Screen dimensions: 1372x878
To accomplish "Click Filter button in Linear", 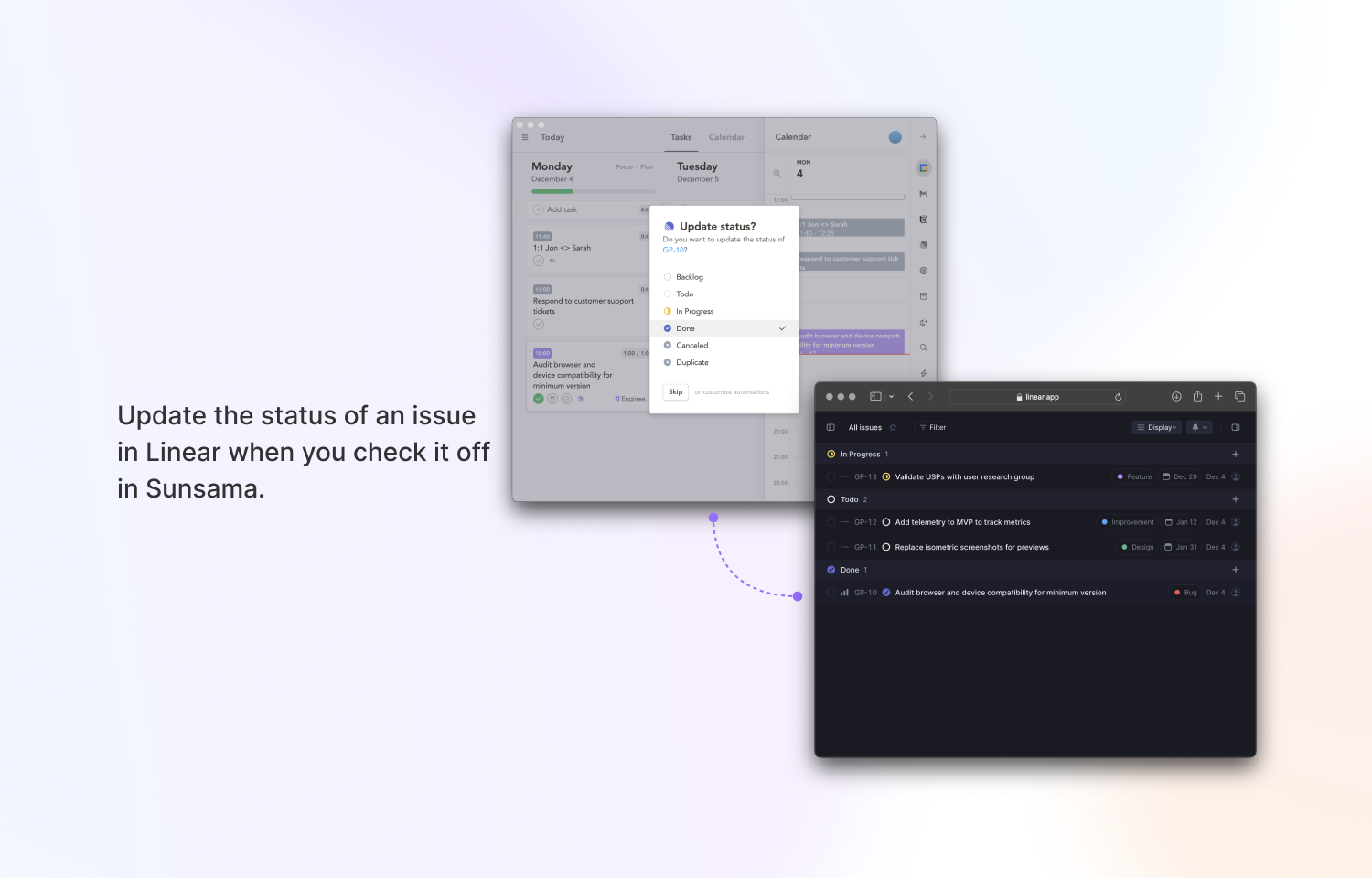I will coord(933,427).
